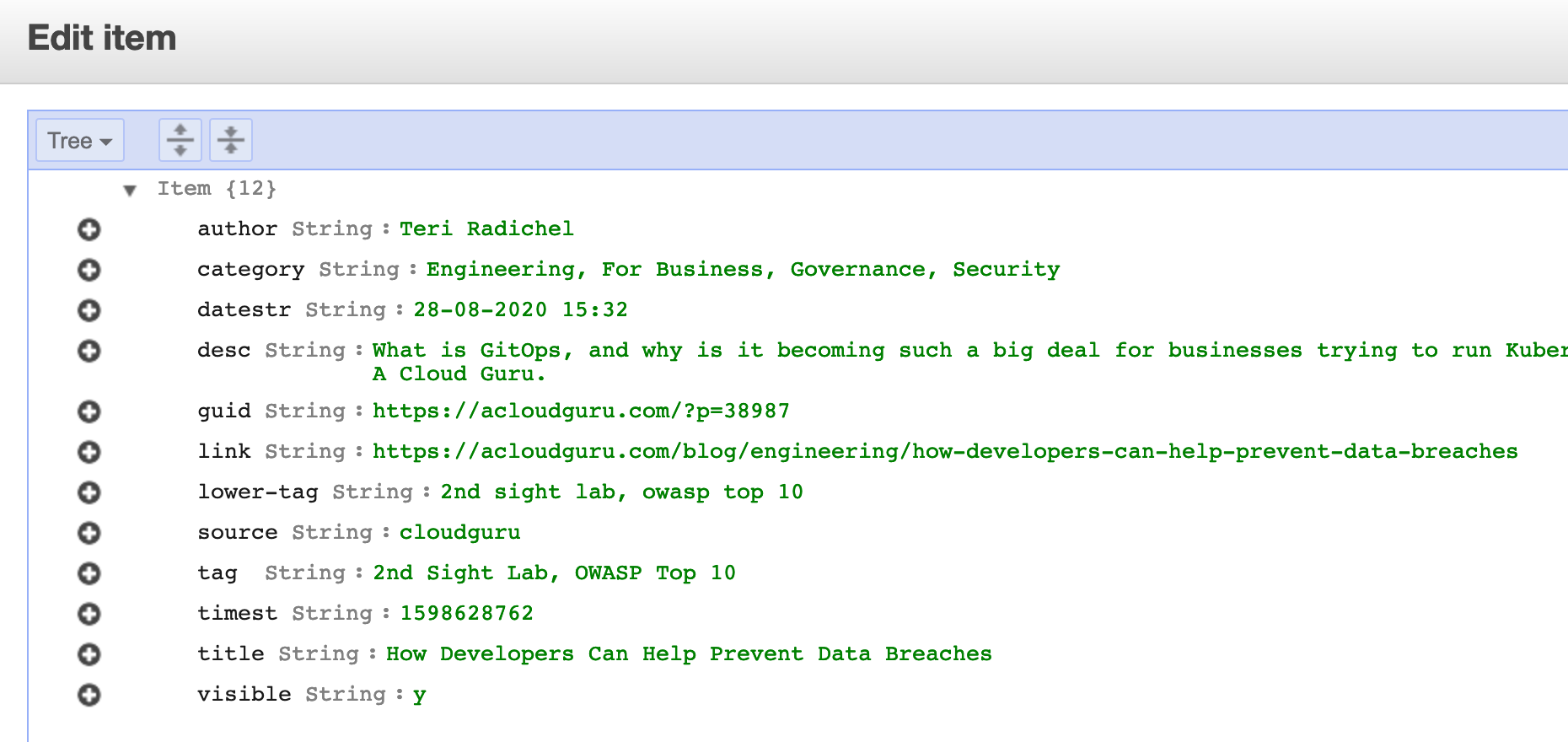Click lower-tag value 2nd sight lab
The height and width of the screenshot is (742, 1568).
[x=621, y=492]
